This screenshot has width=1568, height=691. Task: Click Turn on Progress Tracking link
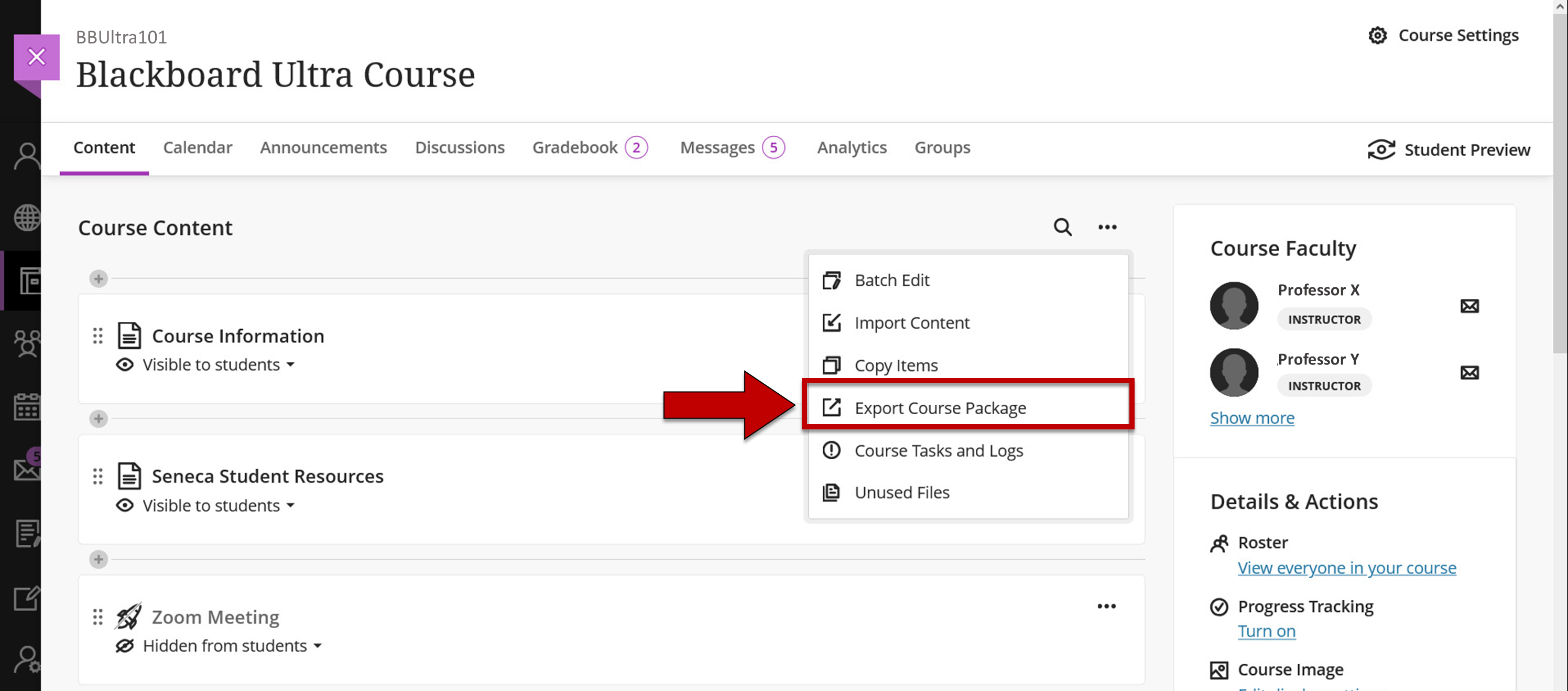pos(1267,631)
